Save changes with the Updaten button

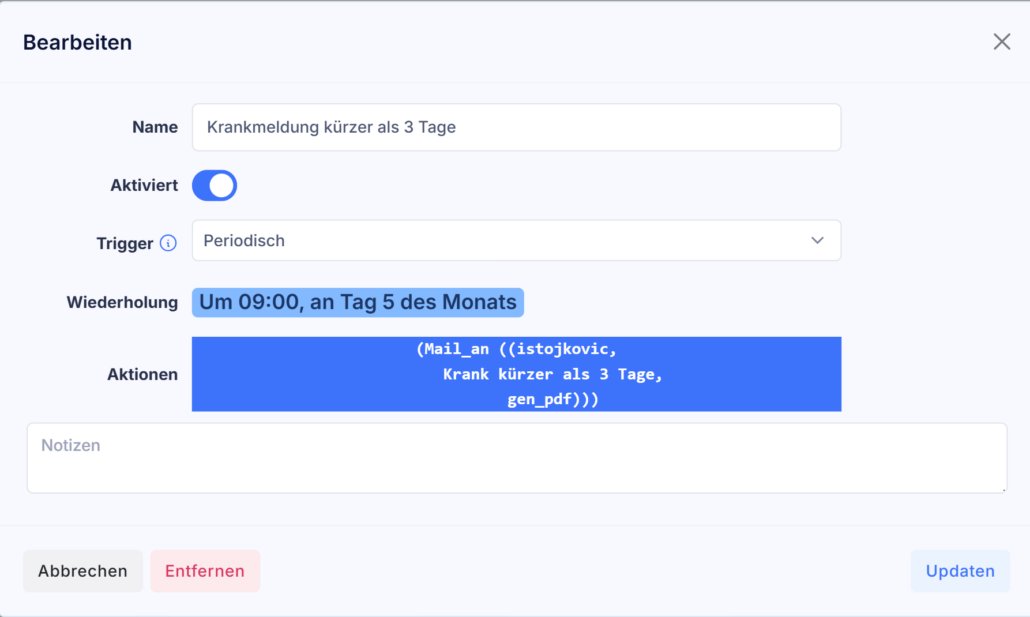tap(960, 571)
